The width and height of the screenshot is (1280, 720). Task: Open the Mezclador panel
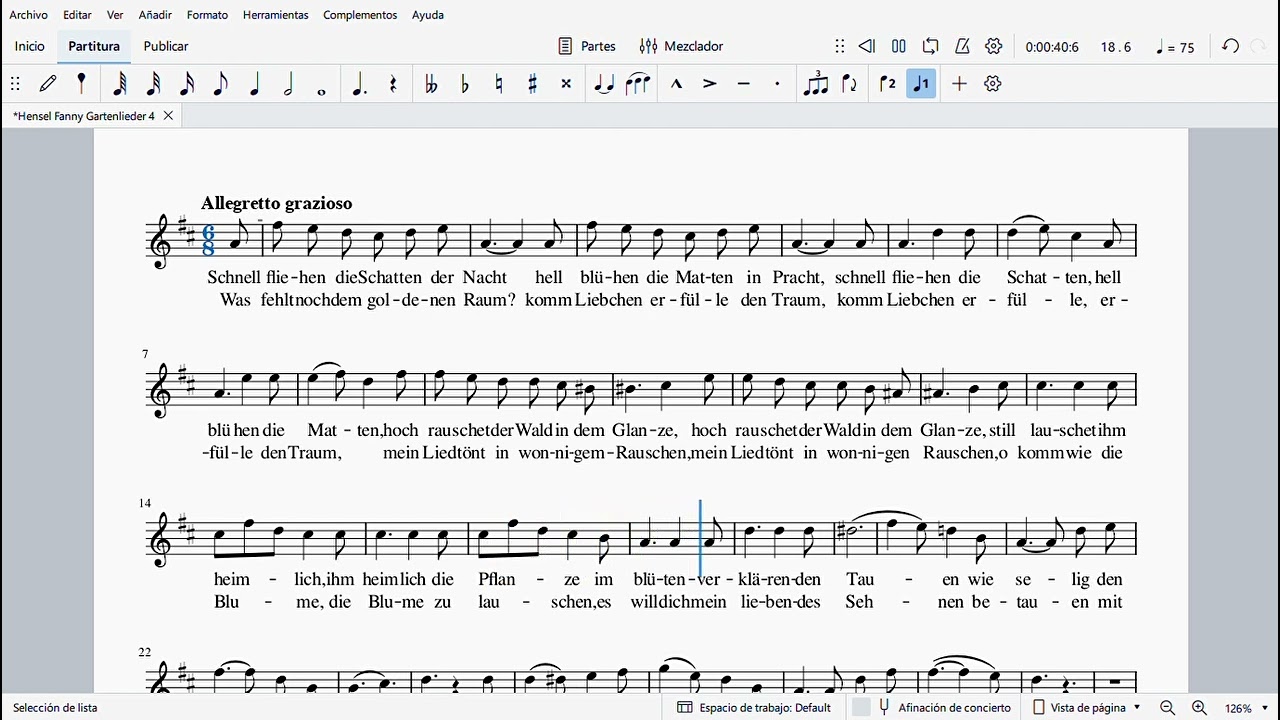(681, 46)
